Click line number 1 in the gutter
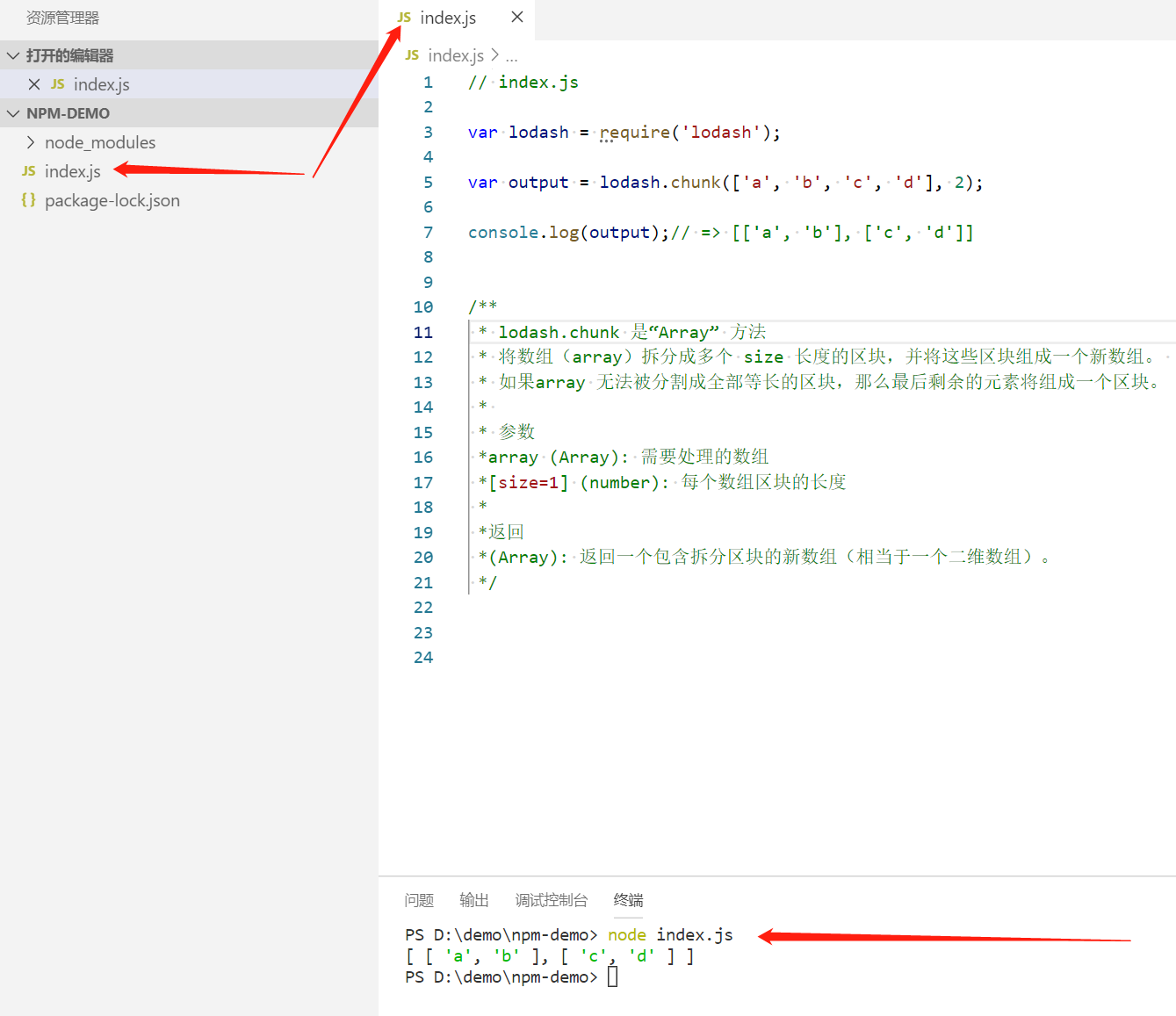 pos(428,83)
